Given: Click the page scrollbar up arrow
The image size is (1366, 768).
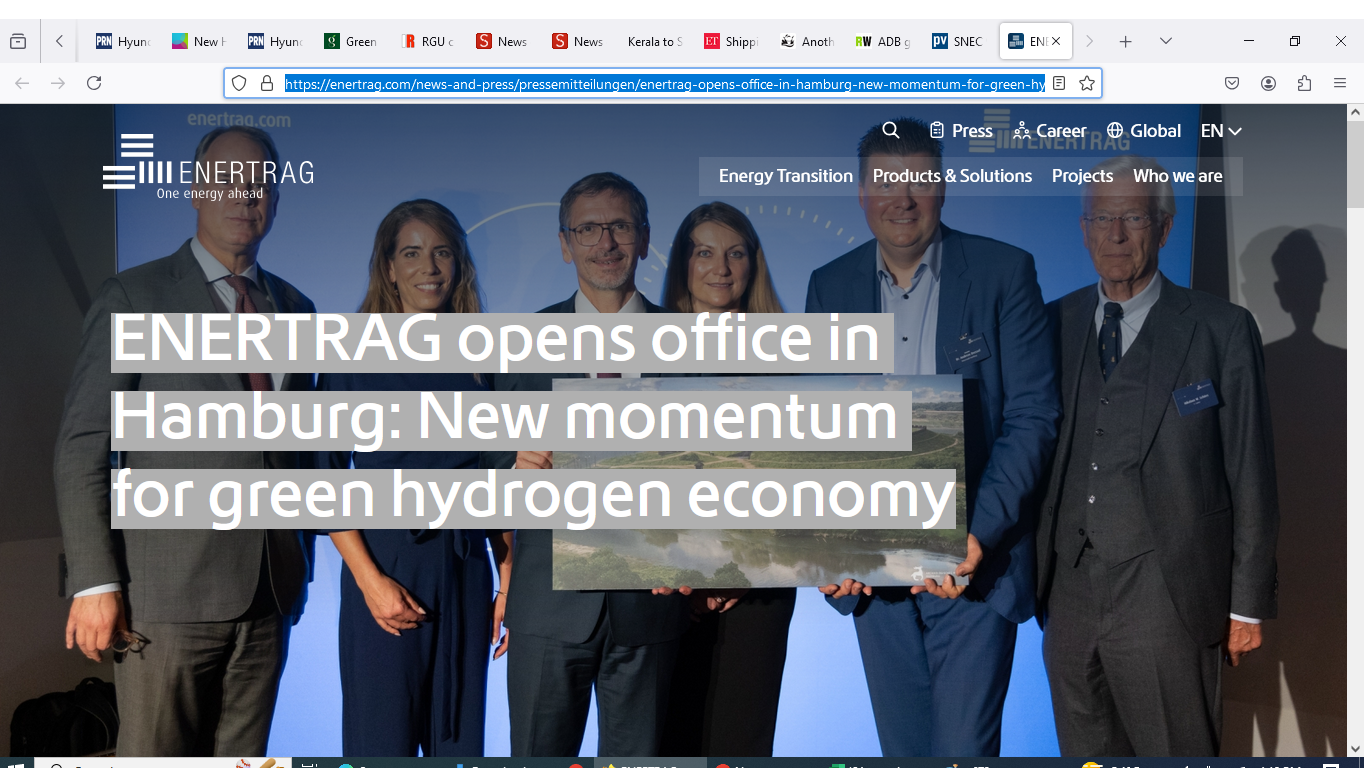Looking at the screenshot, I should pos(1356,112).
